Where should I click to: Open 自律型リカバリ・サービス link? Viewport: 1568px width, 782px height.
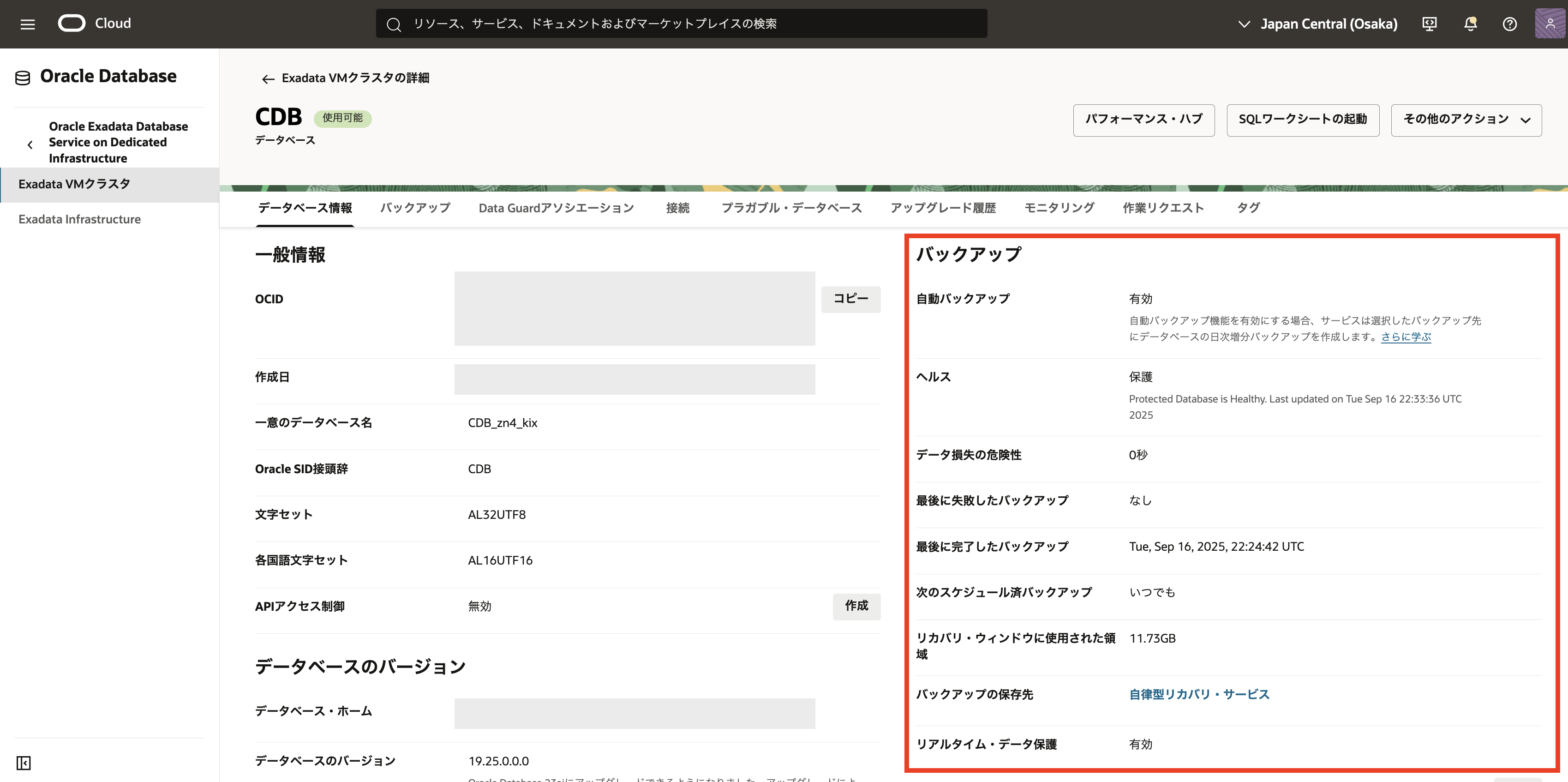[1198, 694]
